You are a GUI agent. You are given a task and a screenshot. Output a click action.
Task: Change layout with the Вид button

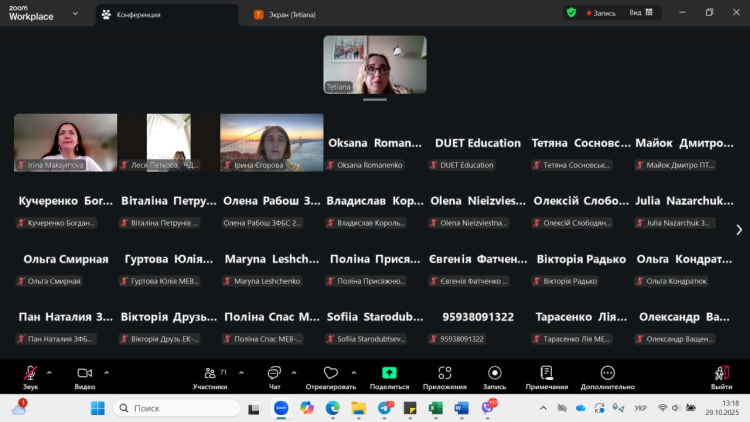tap(644, 13)
